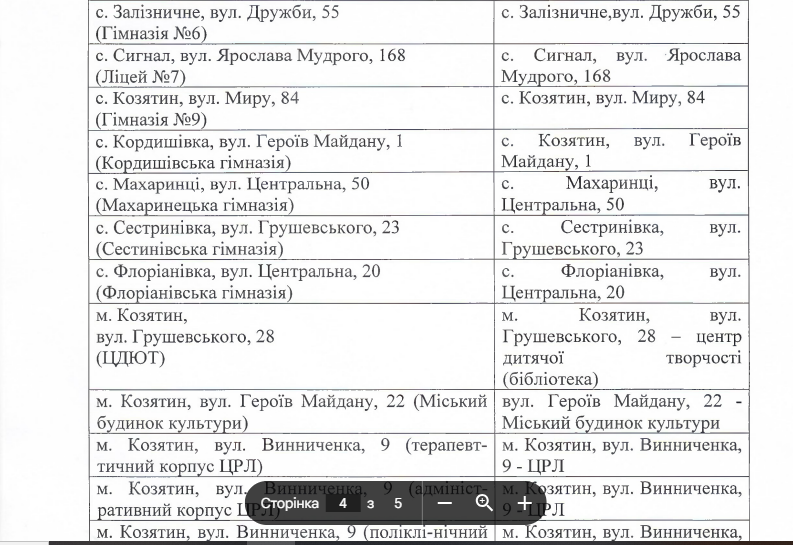Select '(Сестинівська гімназія)' text in left column

(187, 249)
